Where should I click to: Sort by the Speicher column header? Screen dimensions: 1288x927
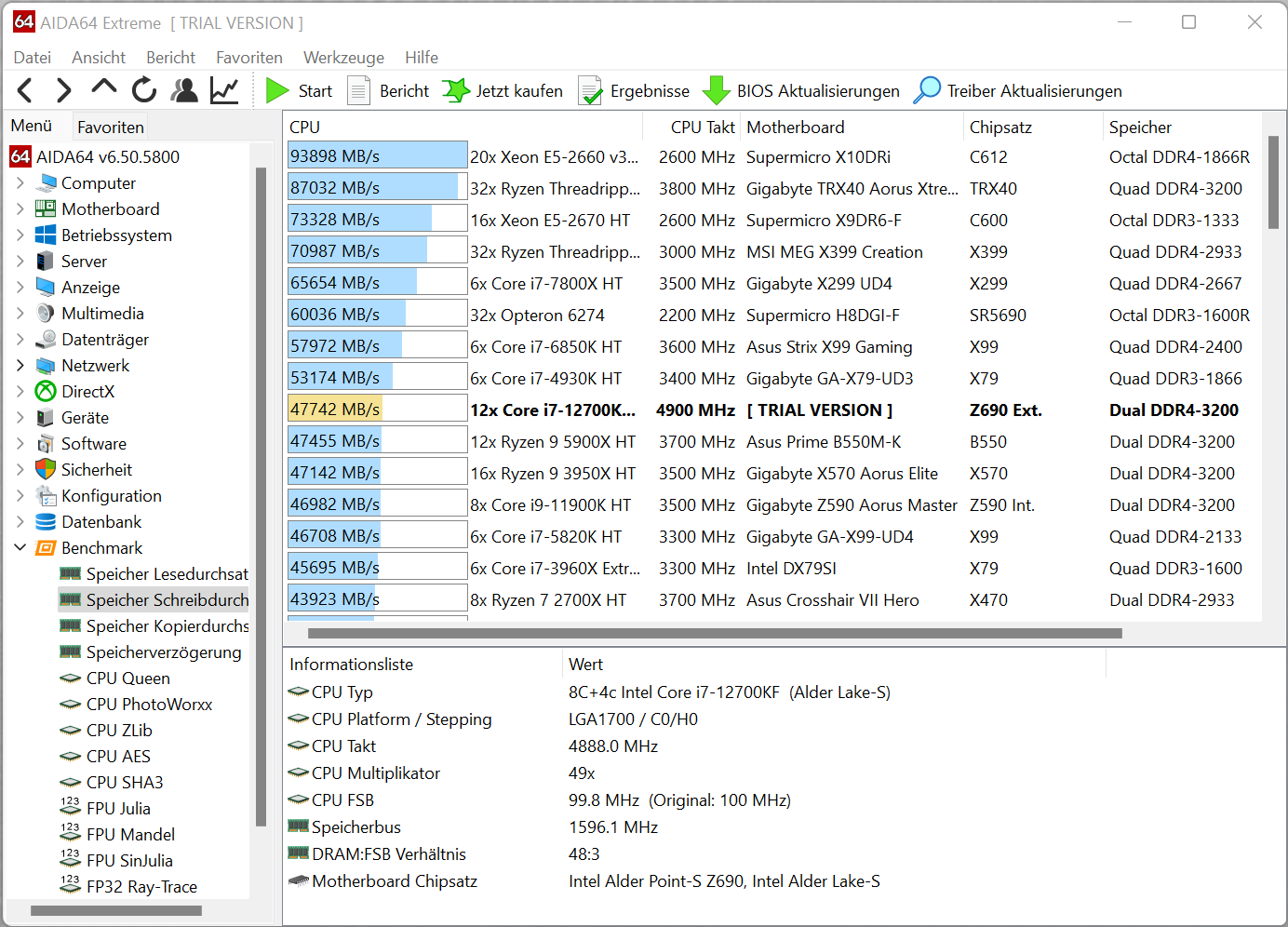click(1182, 128)
